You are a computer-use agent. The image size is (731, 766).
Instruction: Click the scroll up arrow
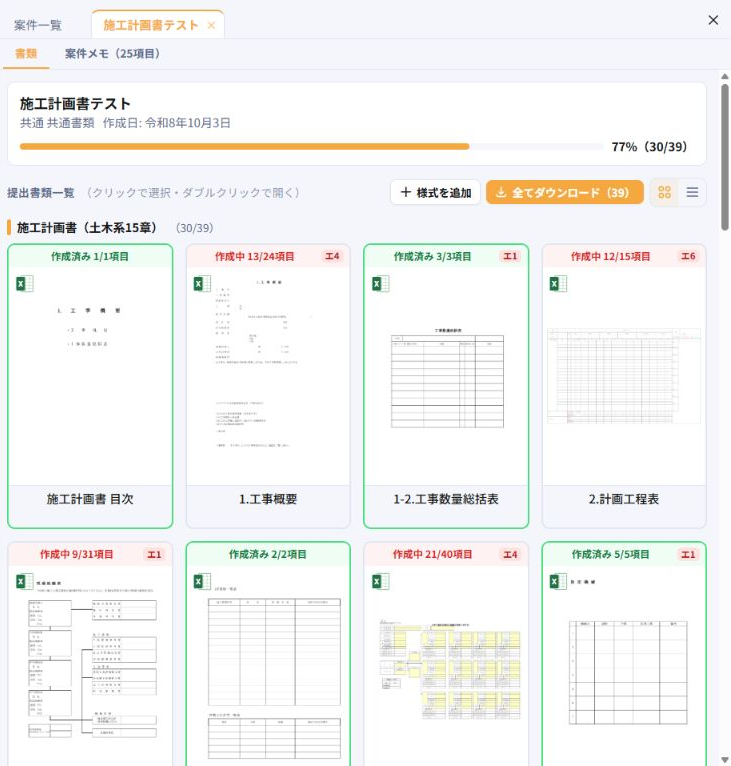725,77
